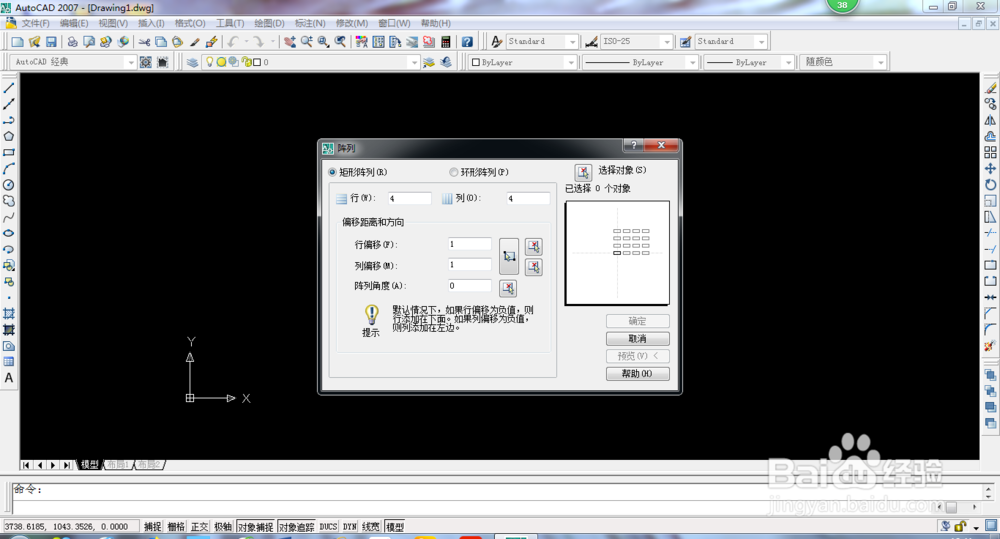This screenshot has height=539, width=1000.
Task: Open the 文件(F) menu
Action: coord(35,23)
